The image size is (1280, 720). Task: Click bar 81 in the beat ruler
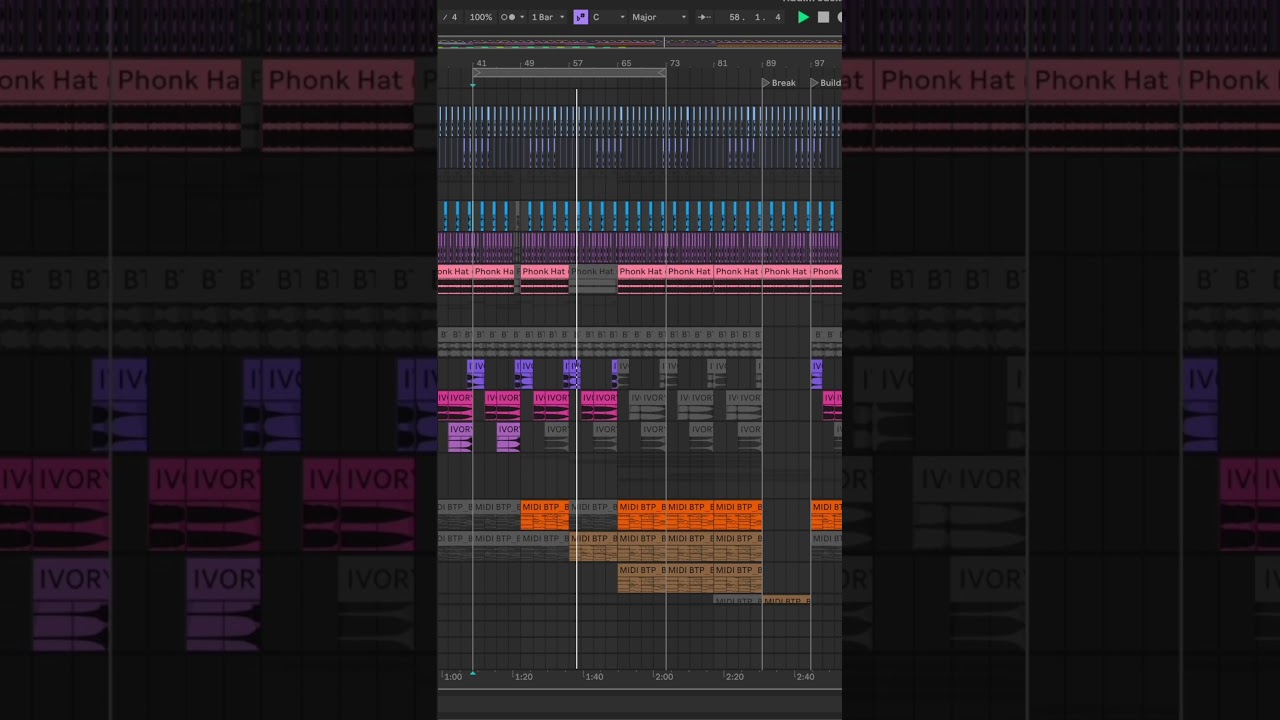pos(722,63)
